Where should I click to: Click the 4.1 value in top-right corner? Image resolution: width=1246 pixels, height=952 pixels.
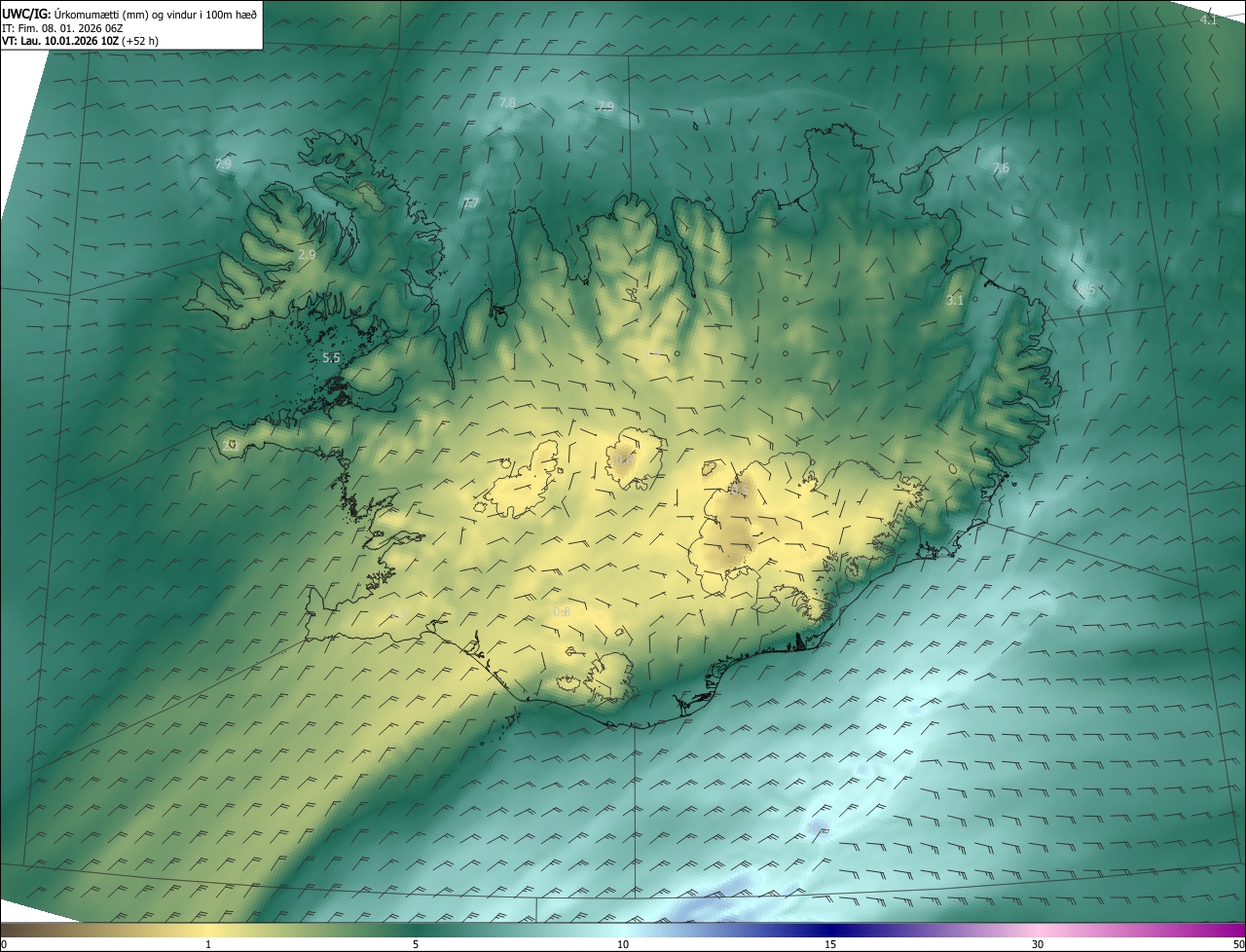click(x=1208, y=19)
